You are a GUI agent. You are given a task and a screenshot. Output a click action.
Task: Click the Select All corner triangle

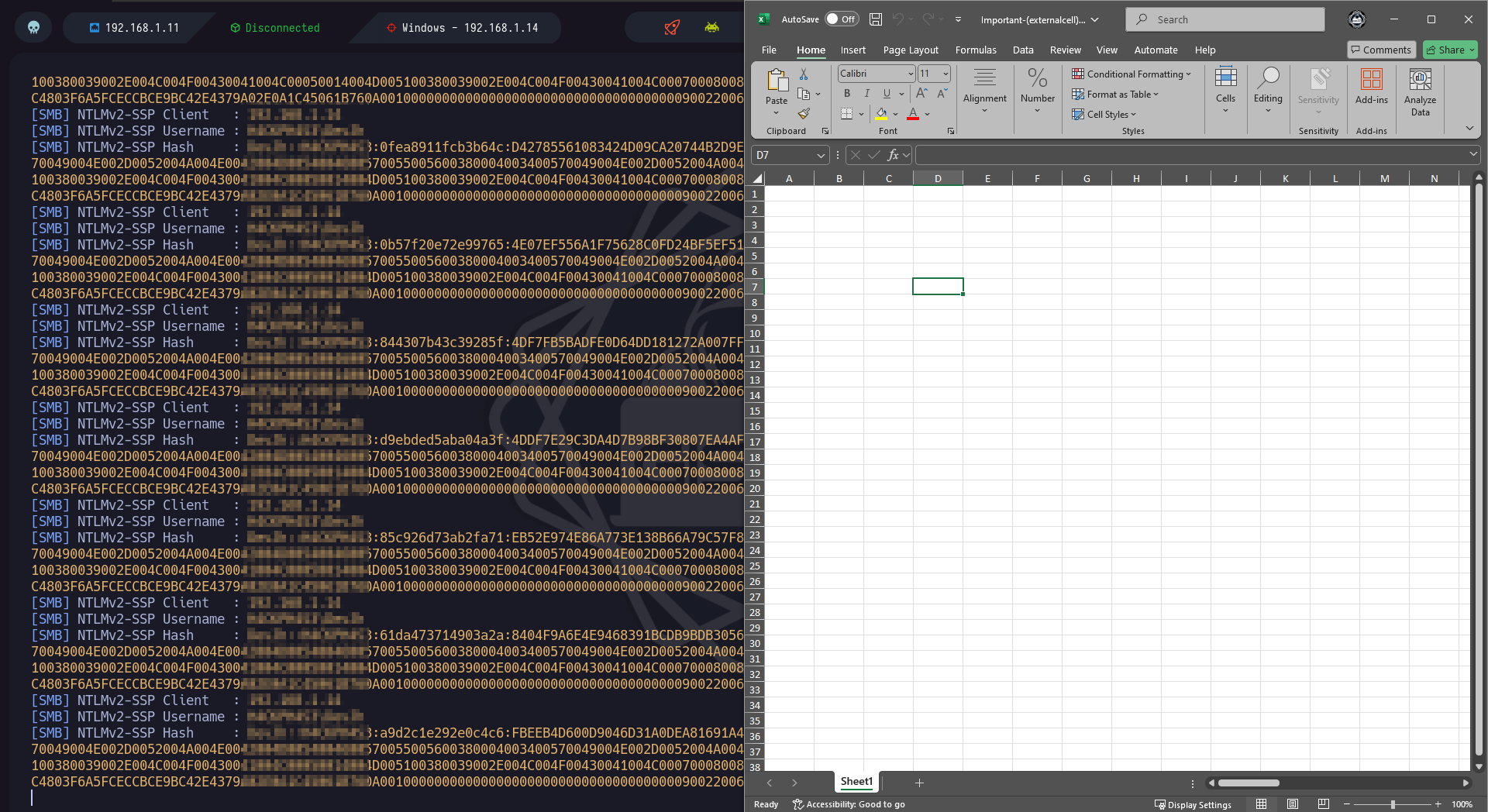758,179
